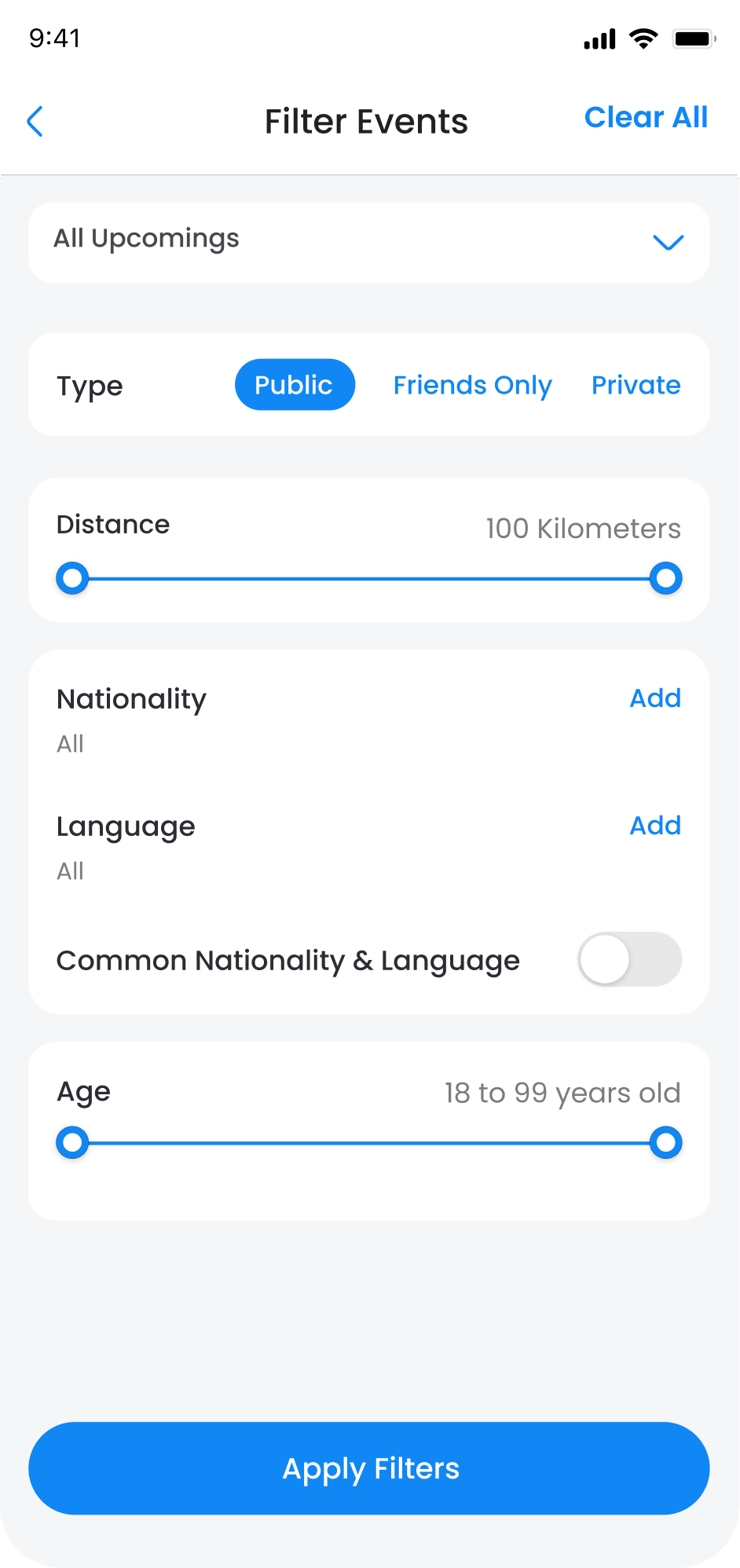Click the cellular signal strength icon
The image size is (740, 1568).
(599, 39)
